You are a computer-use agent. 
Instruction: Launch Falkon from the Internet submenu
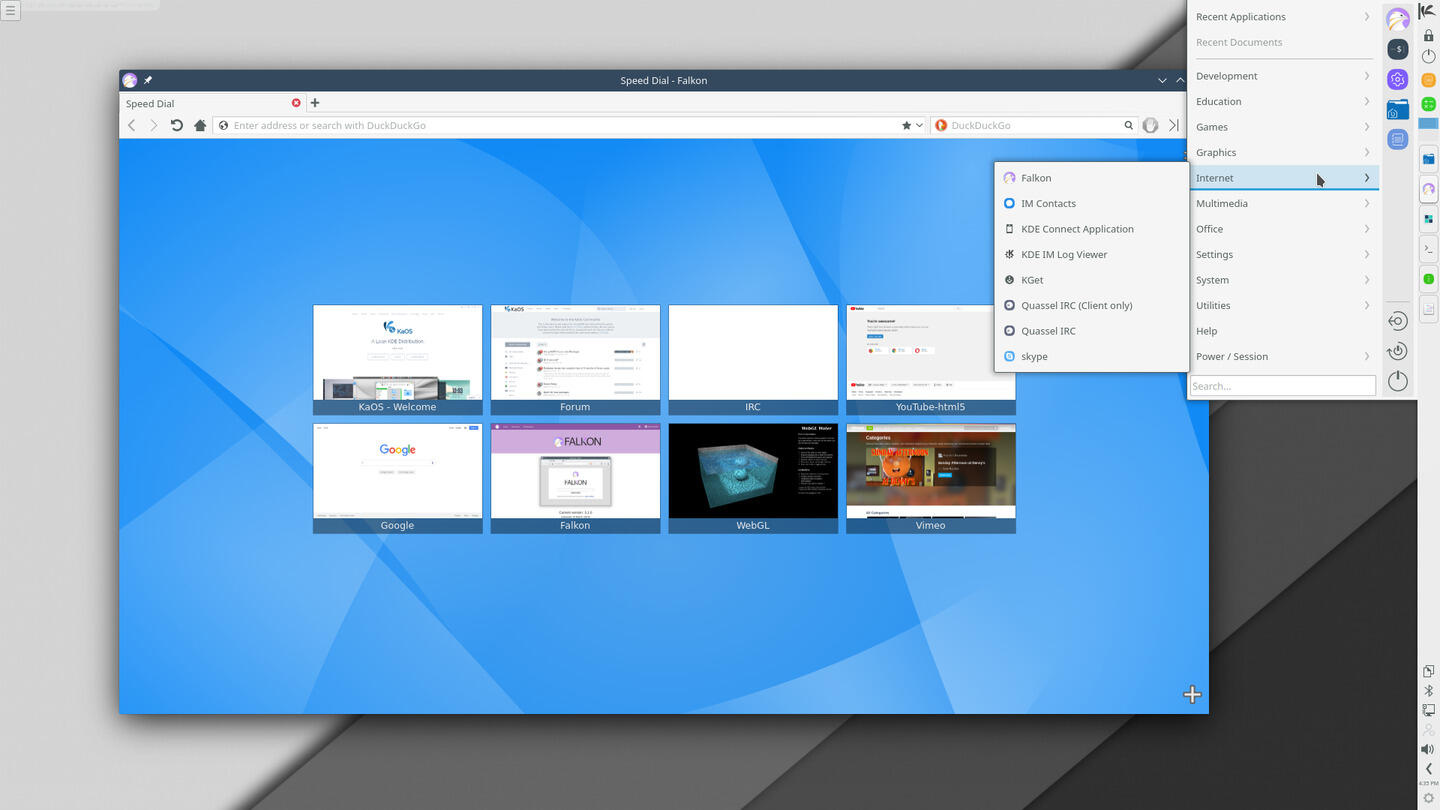1091,178
